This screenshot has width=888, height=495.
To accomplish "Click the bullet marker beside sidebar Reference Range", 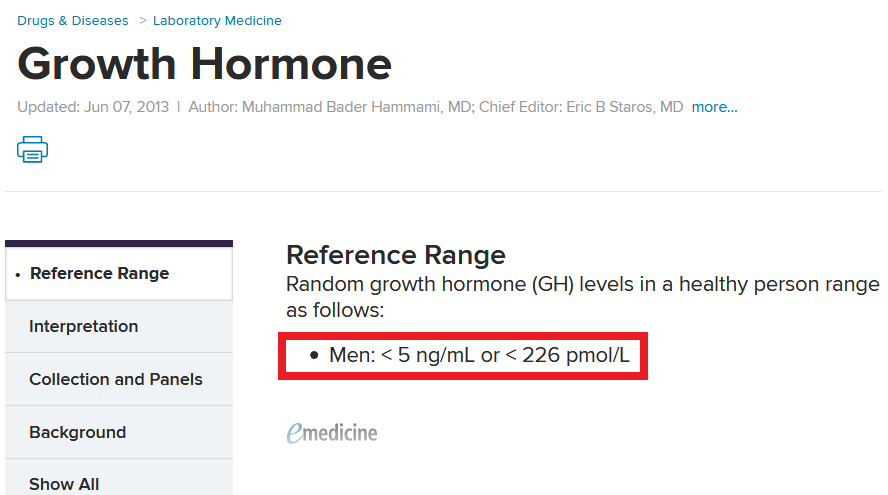I will (19, 274).
